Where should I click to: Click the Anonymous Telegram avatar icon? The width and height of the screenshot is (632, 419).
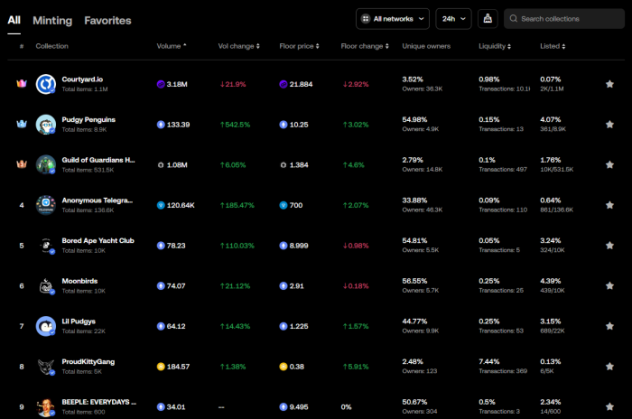pyautogui.click(x=46, y=205)
